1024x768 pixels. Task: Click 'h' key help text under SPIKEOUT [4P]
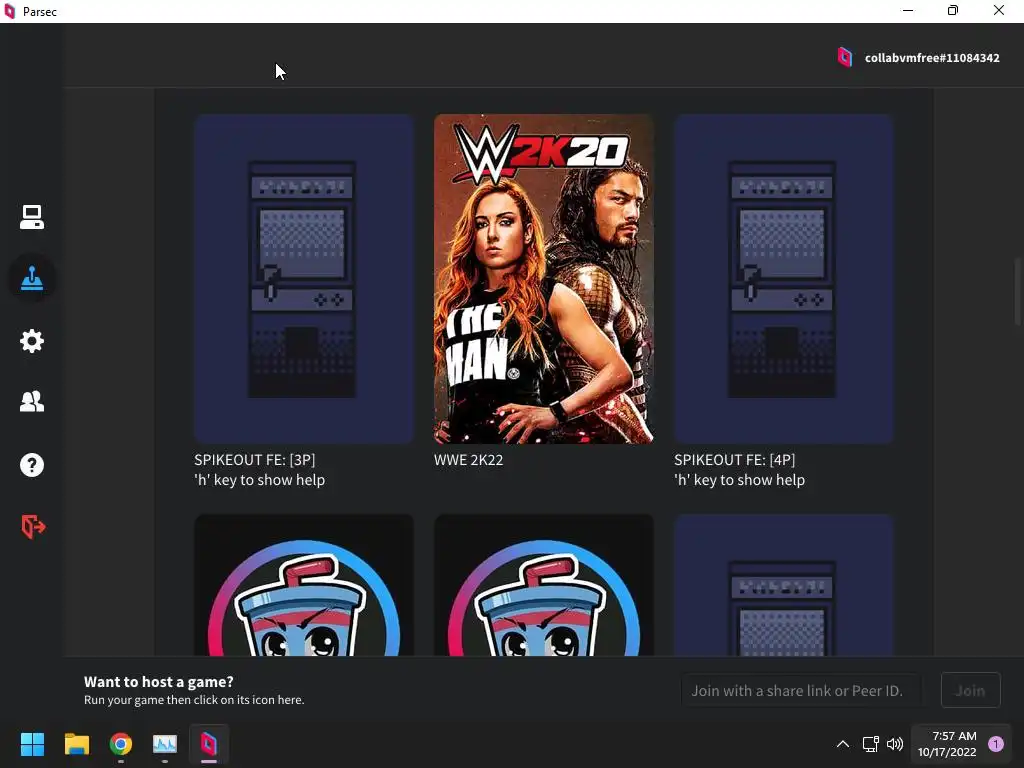[x=739, y=480]
